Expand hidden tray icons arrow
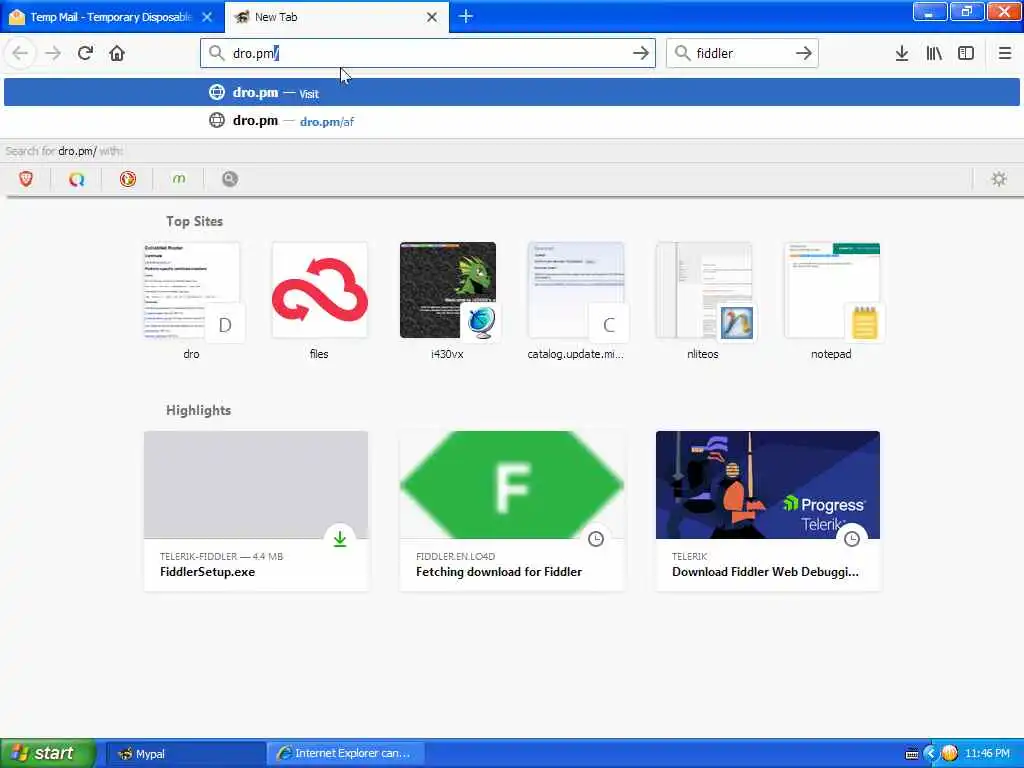The width and height of the screenshot is (1024, 768). pos(931,754)
